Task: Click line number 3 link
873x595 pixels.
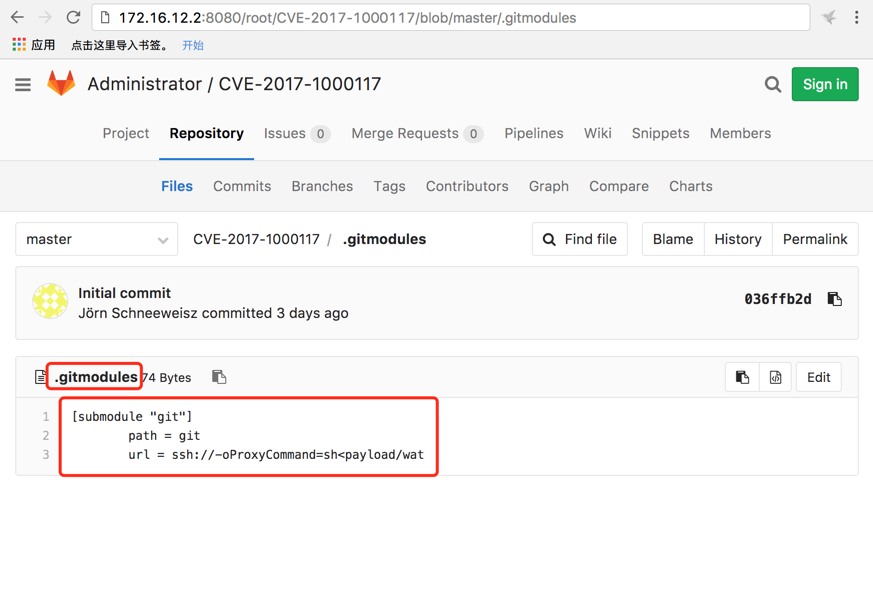Action: tap(46, 455)
